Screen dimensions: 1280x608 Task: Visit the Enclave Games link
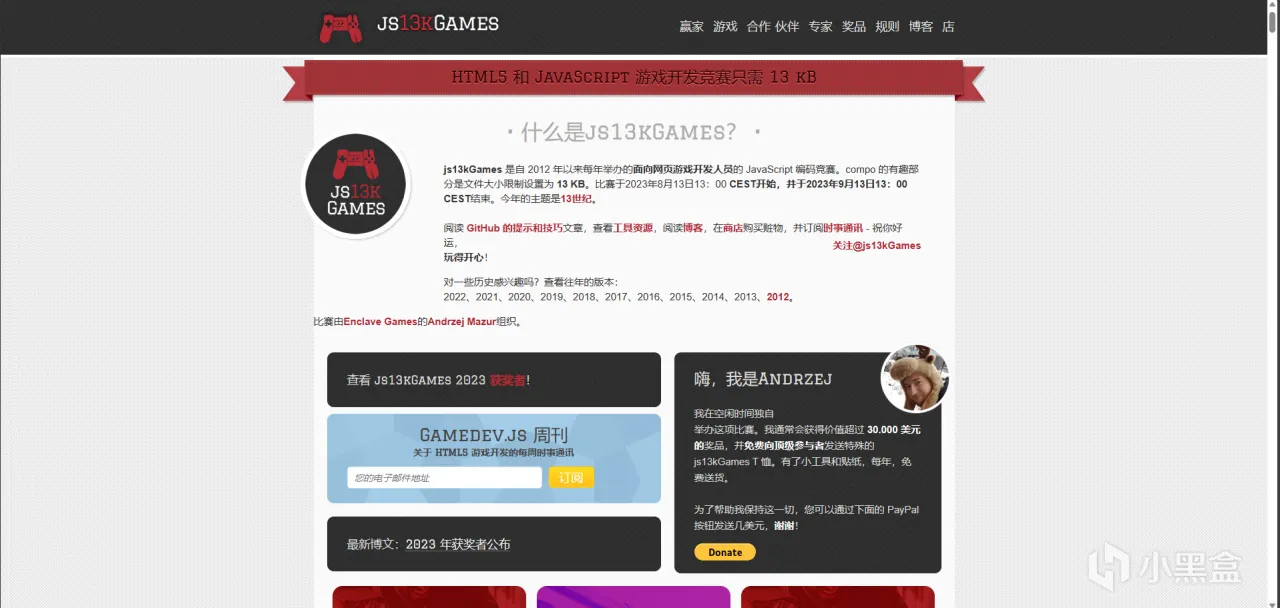click(x=380, y=322)
